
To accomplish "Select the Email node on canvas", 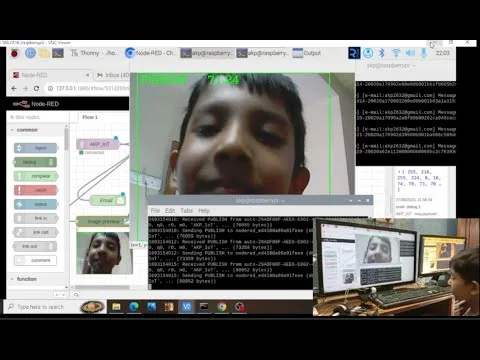I will (107, 200).
